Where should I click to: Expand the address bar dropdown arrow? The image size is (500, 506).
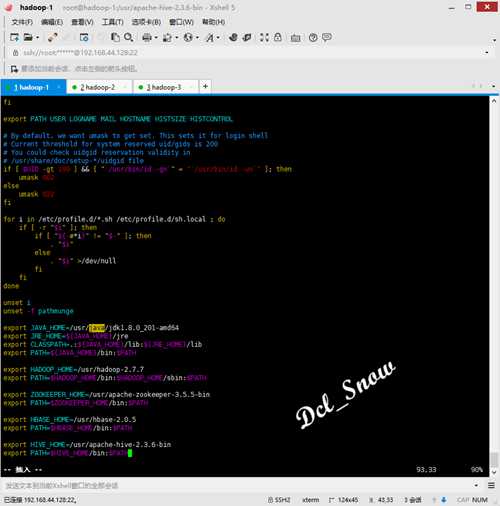[487, 53]
